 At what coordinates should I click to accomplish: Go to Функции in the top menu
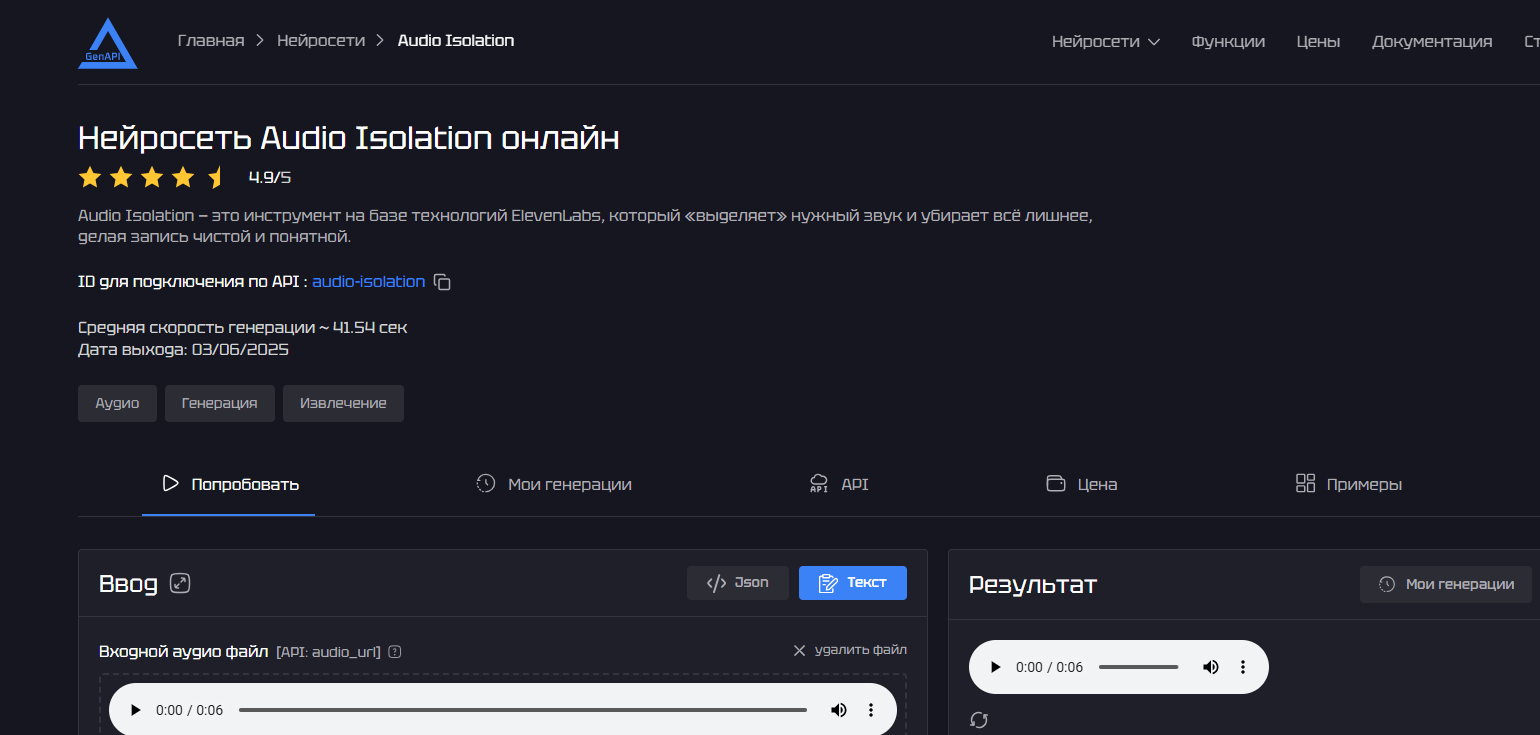1228,42
